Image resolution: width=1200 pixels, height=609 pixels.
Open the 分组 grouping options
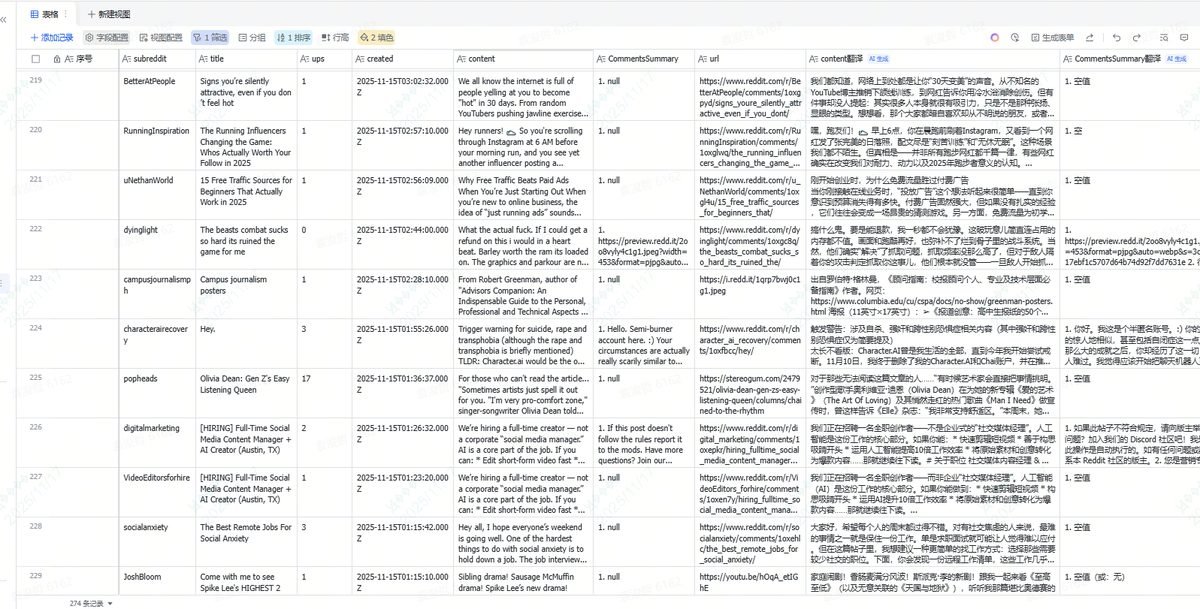coord(251,37)
